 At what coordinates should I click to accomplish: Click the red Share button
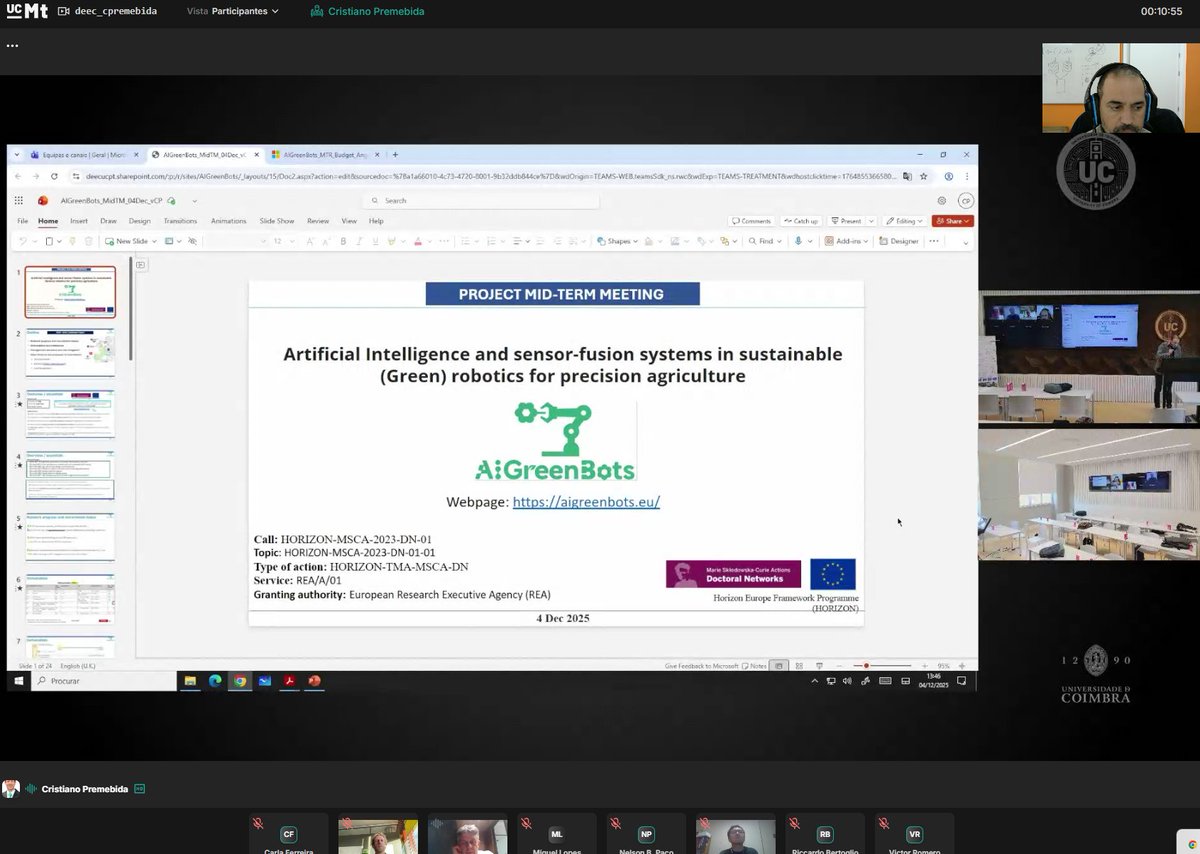pyautogui.click(x=953, y=221)
